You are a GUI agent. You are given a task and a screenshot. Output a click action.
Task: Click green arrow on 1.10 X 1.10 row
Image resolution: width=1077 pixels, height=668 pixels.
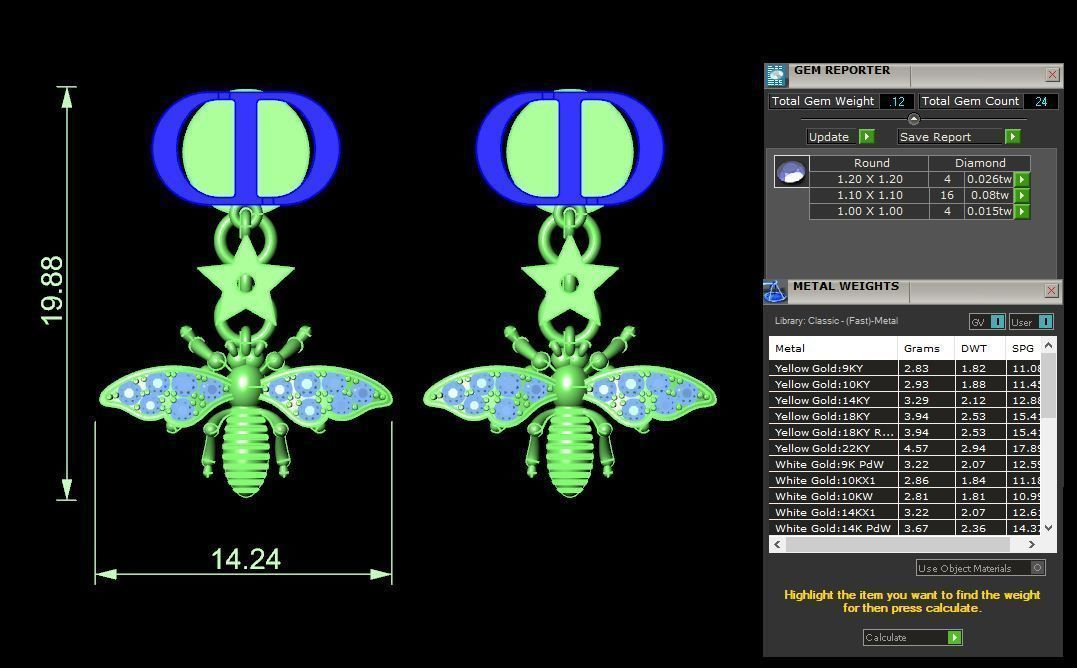[1022, 195]
